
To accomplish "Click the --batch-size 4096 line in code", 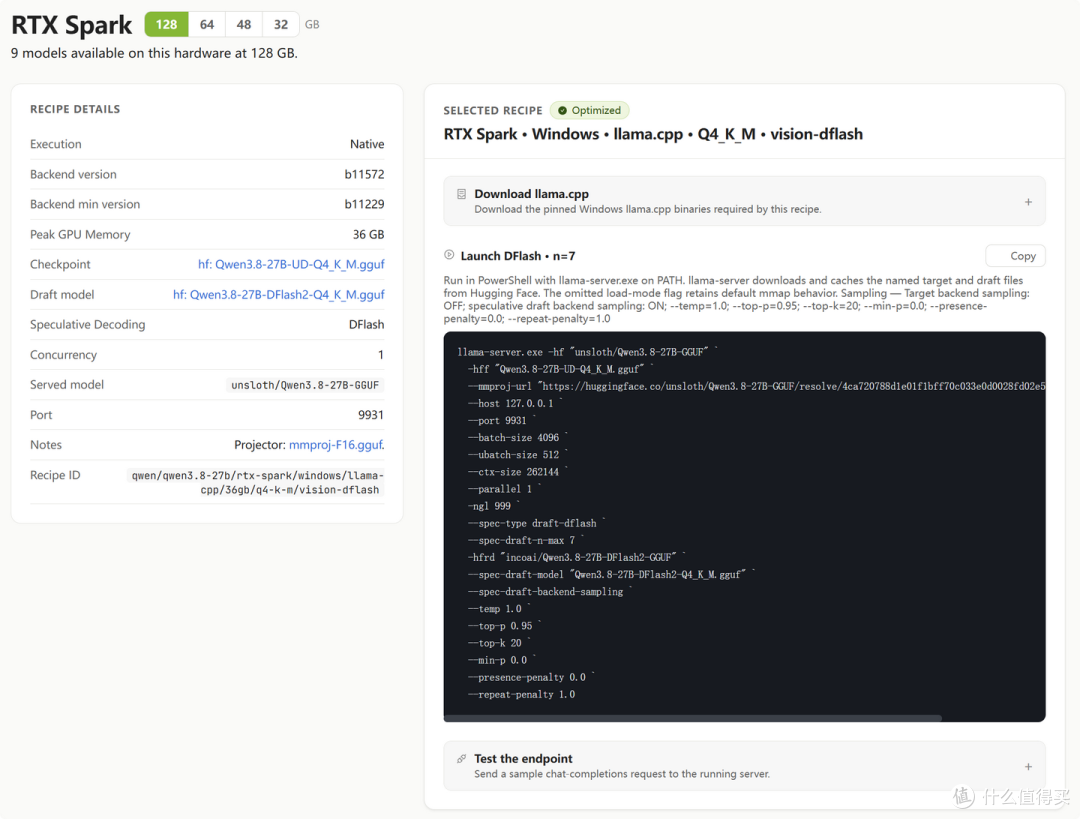I will coord(518,438).
